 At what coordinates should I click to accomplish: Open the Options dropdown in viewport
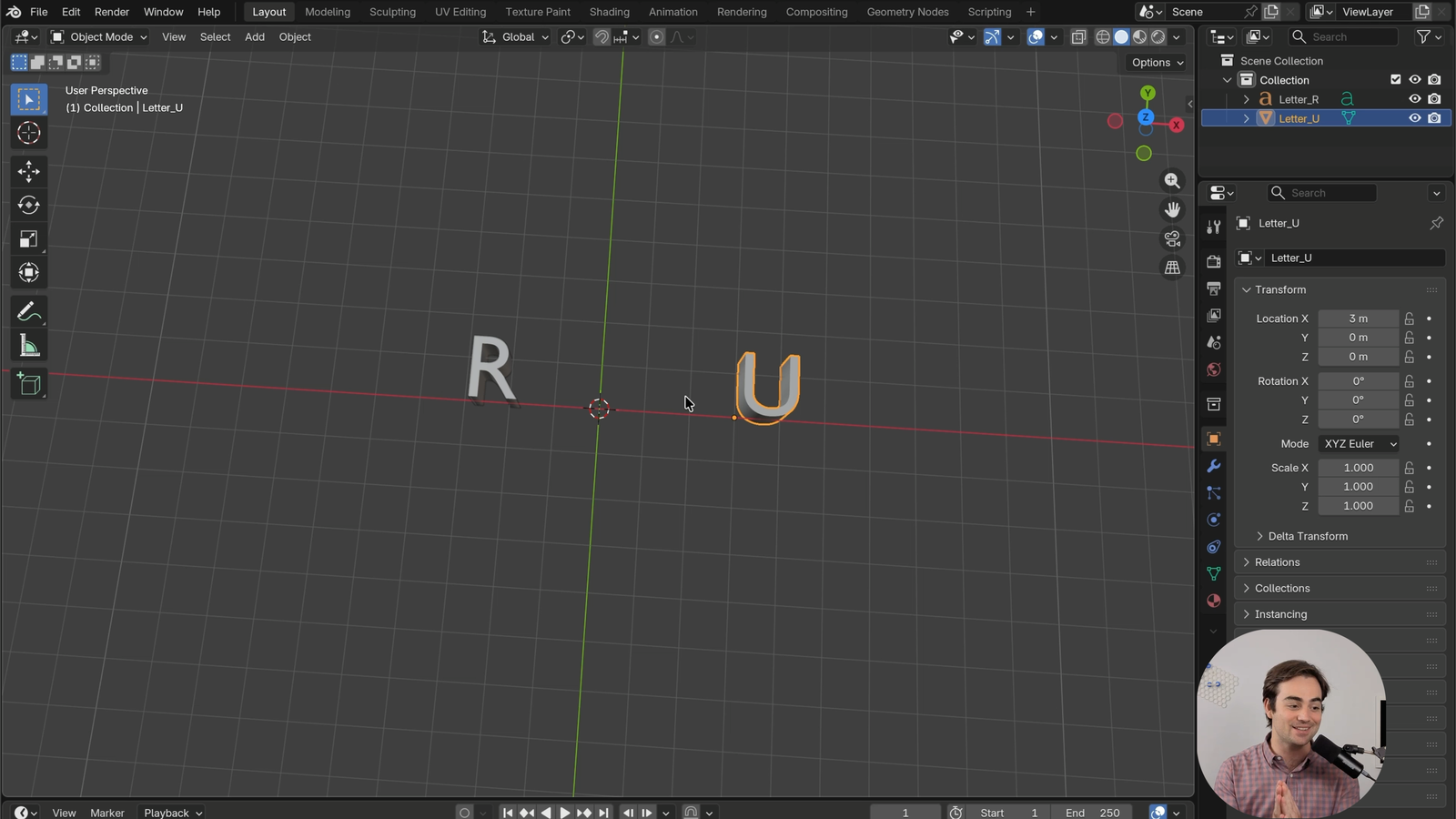pyautogui.click(x=1158, y=63)
